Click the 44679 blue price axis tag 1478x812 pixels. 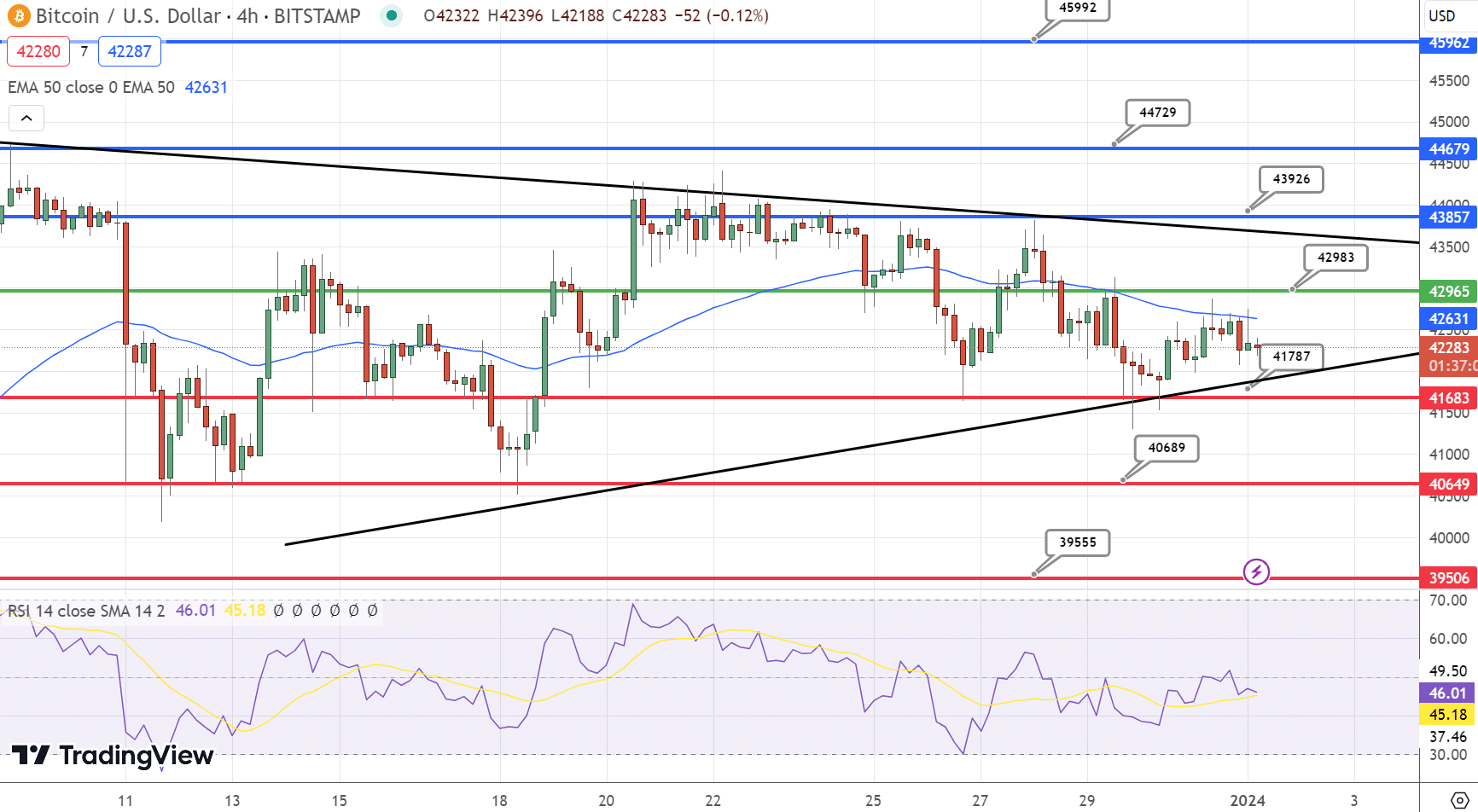pyautogui.click(x=1449, y=149)
